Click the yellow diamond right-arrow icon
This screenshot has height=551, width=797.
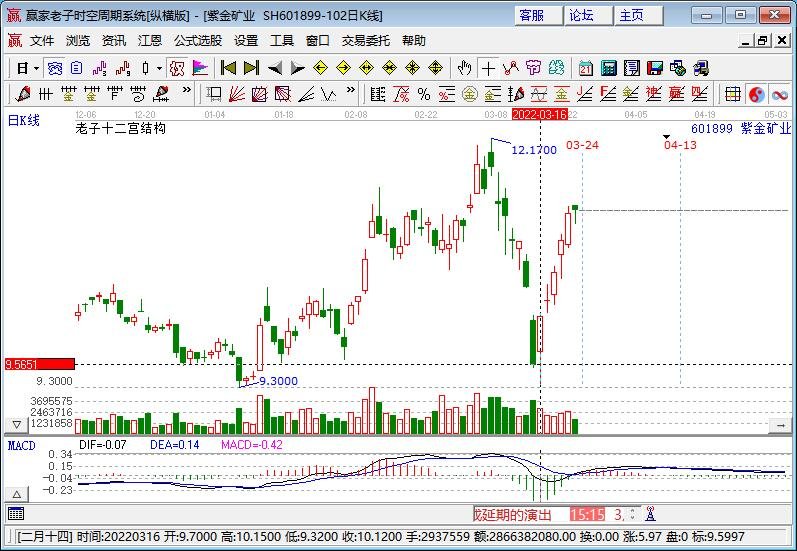coord(344,68)
